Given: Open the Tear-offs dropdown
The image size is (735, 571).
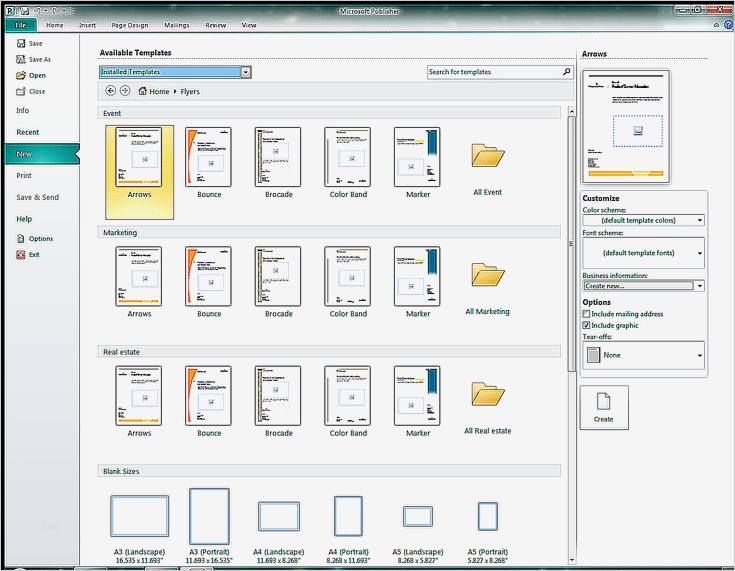Looking at the screenshot, I should pyautogui.click(x=699, y=355).
